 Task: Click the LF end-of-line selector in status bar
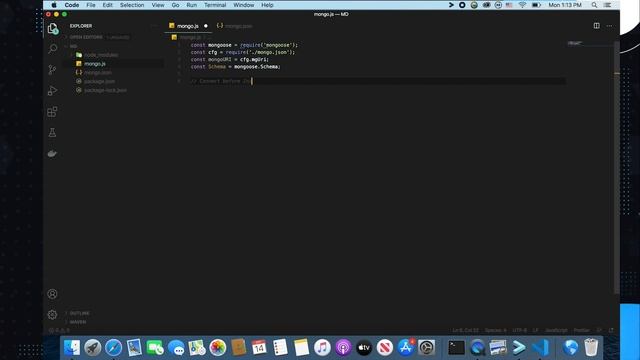pos(536,330)
